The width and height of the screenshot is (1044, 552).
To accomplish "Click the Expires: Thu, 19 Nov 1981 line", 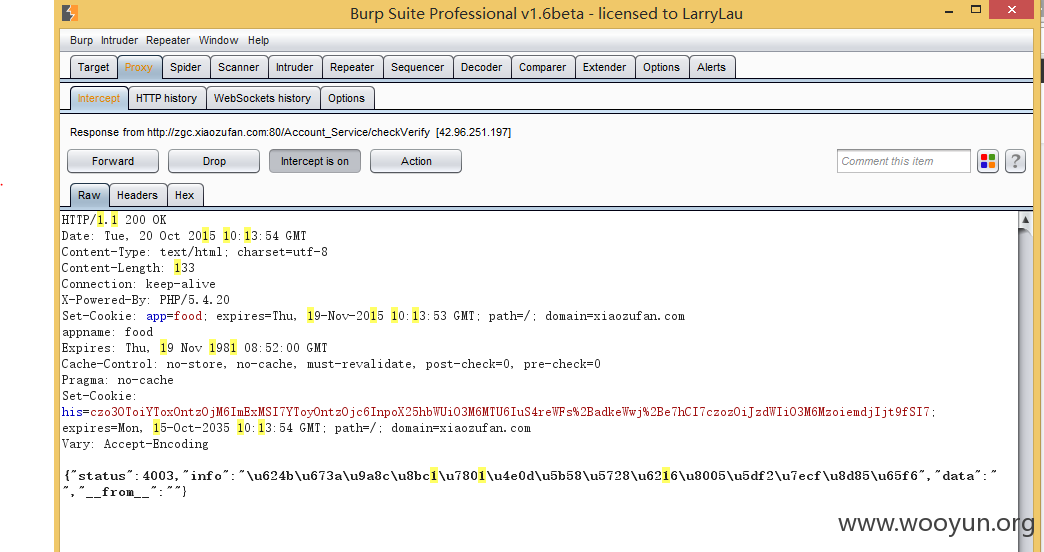I will coord(194,348).
